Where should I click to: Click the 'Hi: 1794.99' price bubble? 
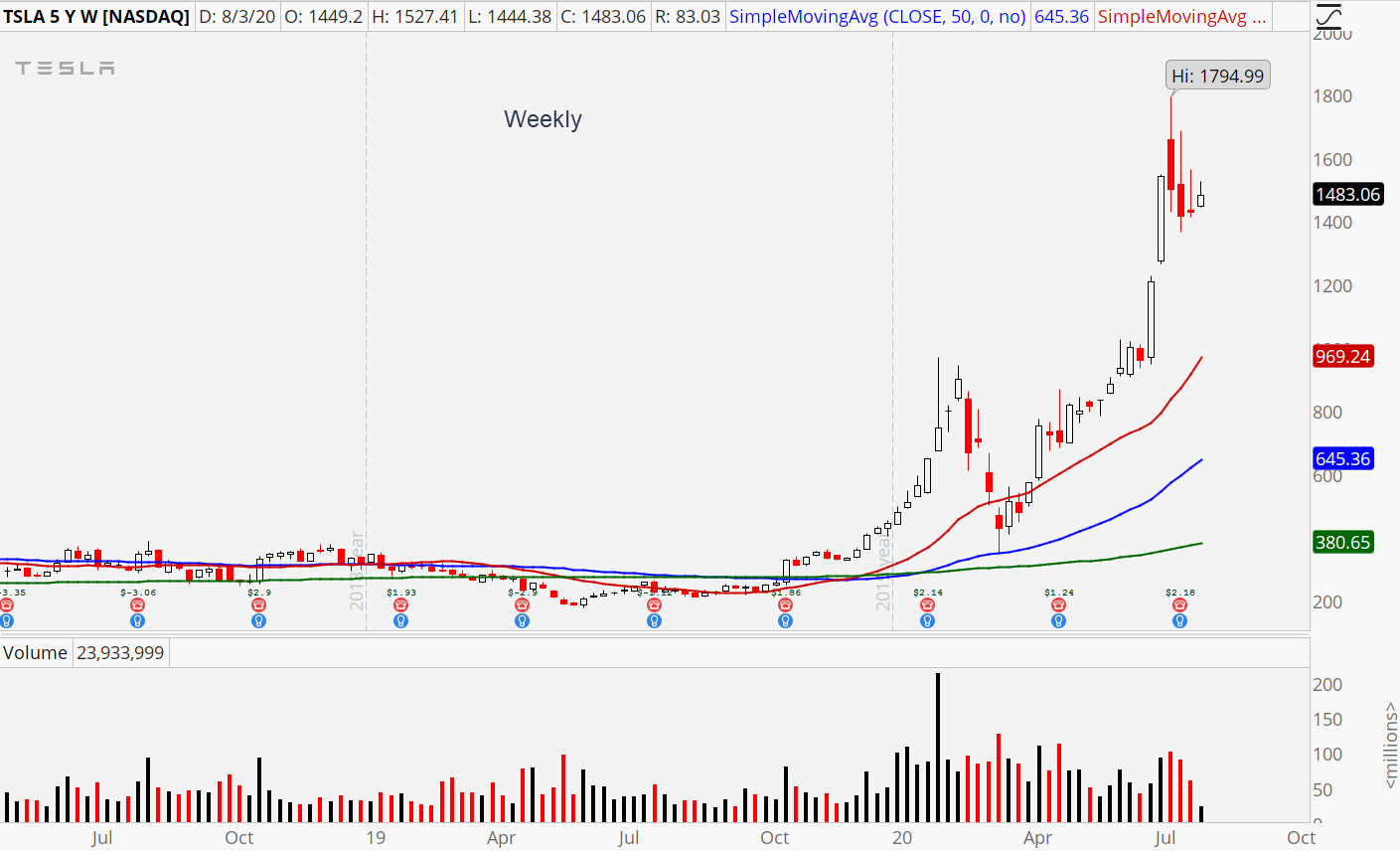click(x=1217, y=76)
